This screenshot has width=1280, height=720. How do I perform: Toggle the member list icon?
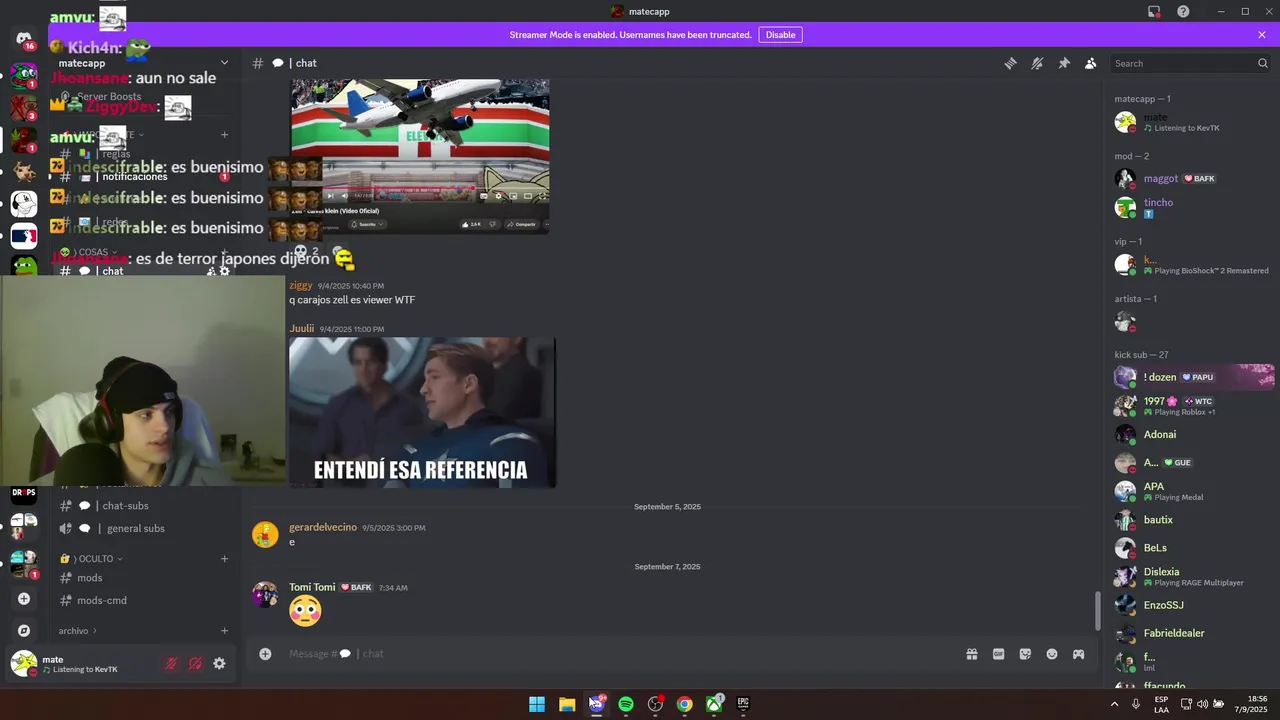pos(1091,63)
